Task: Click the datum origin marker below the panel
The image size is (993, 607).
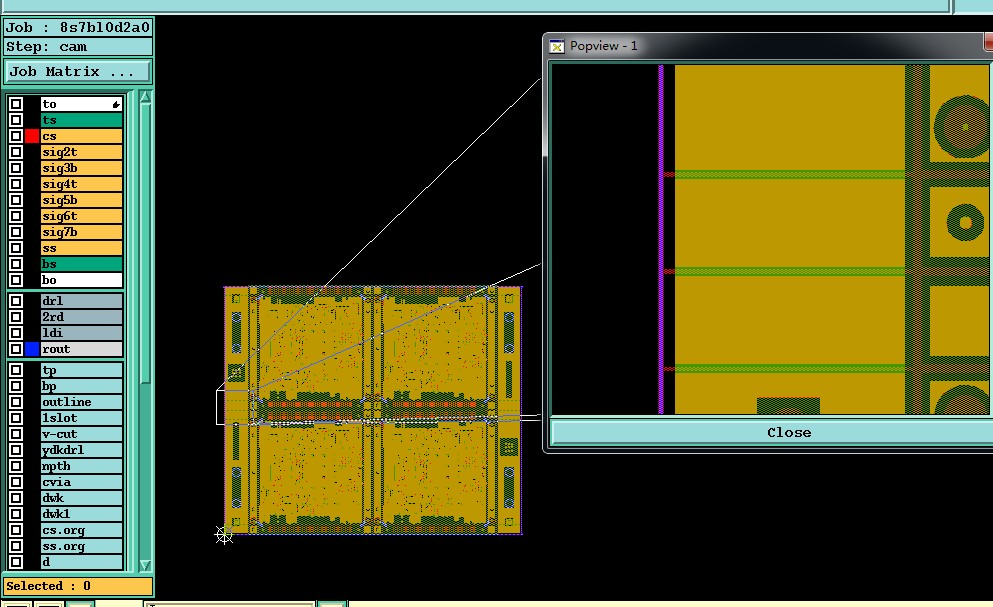Action: (224, 535)
